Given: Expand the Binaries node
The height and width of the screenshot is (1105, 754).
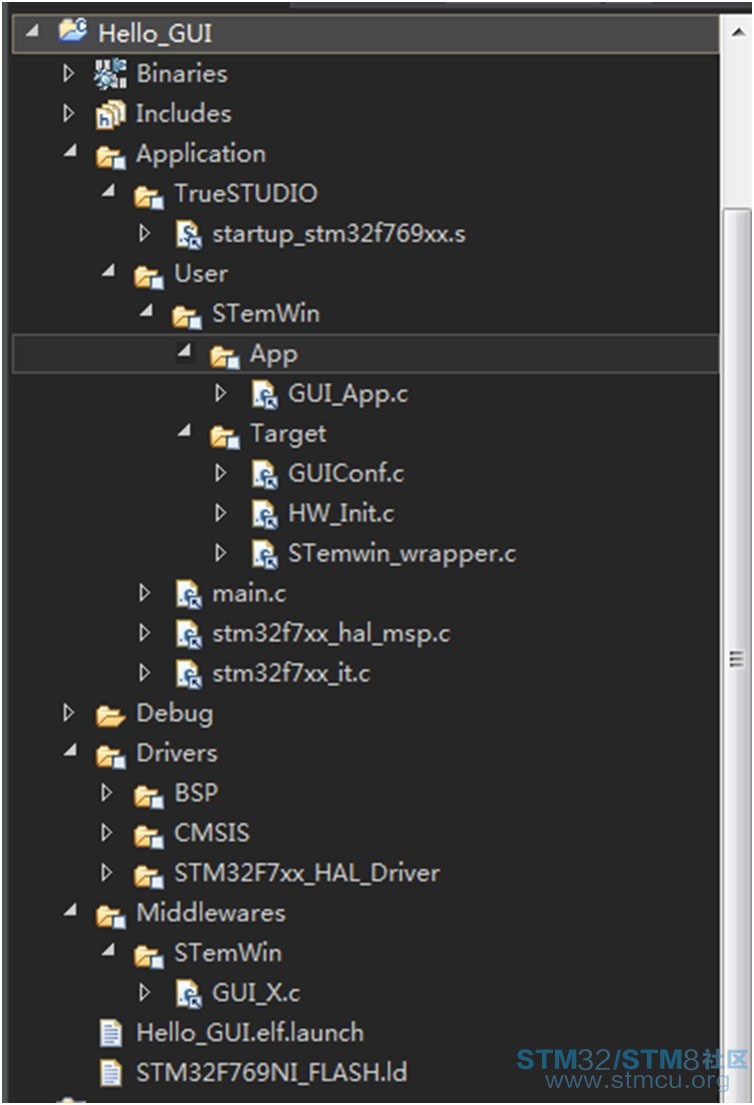Looking at the screenshot, I should 68,73.
